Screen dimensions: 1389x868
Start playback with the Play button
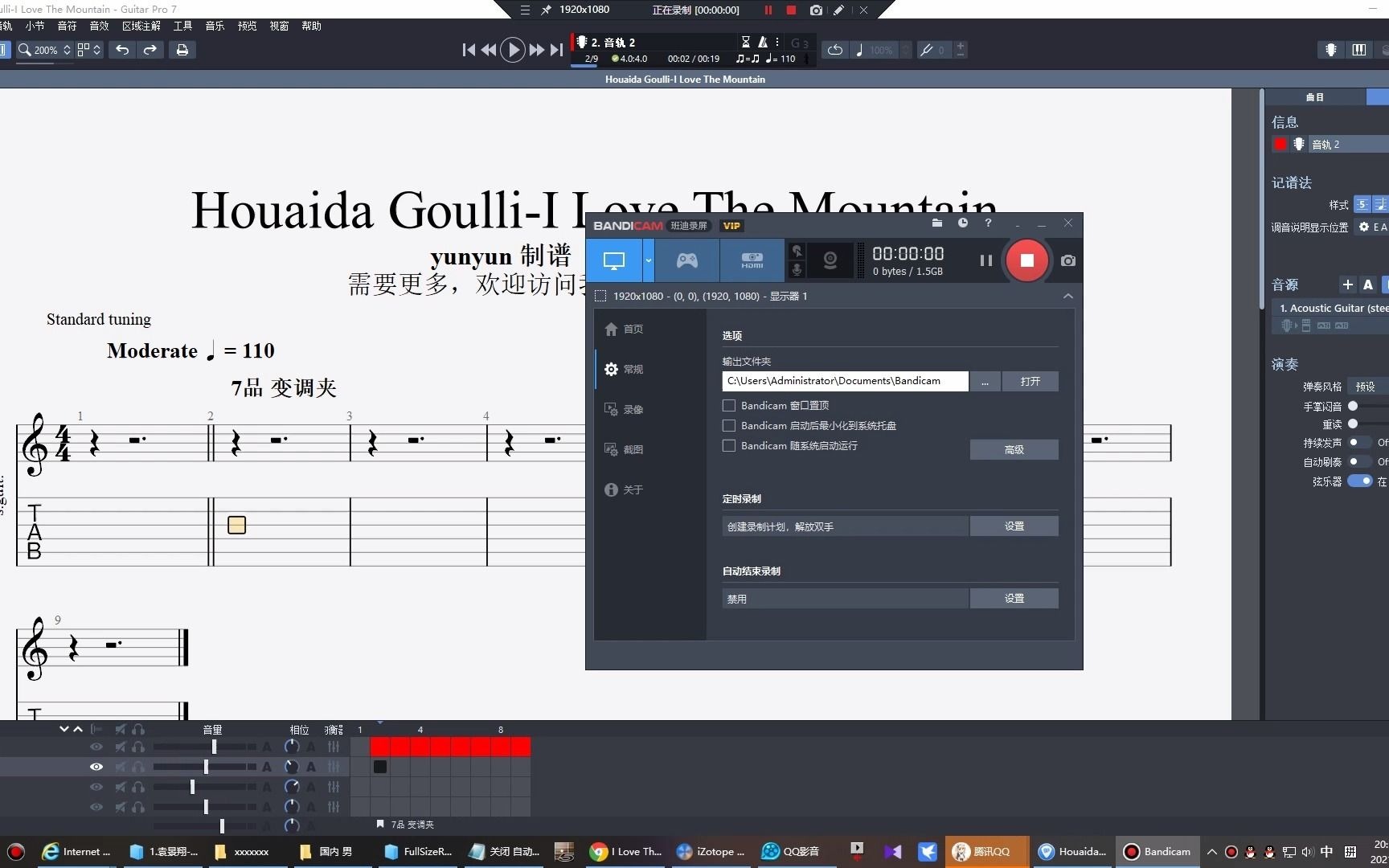513,50
